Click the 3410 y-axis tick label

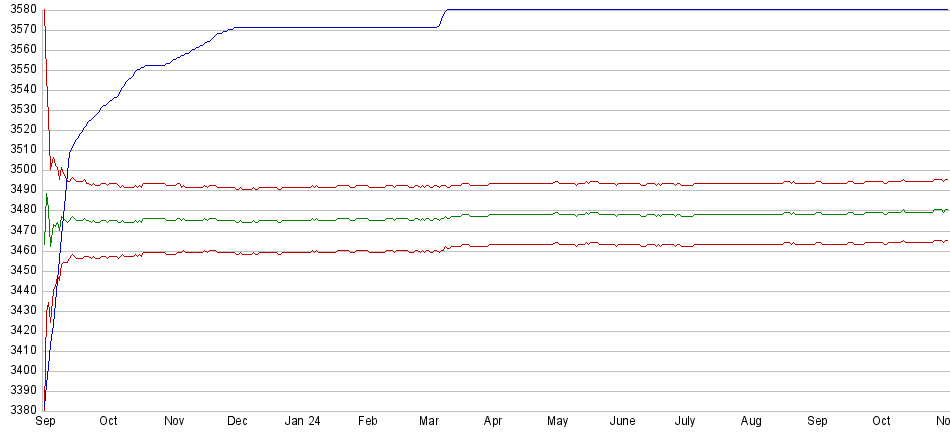tap(19, 350)
